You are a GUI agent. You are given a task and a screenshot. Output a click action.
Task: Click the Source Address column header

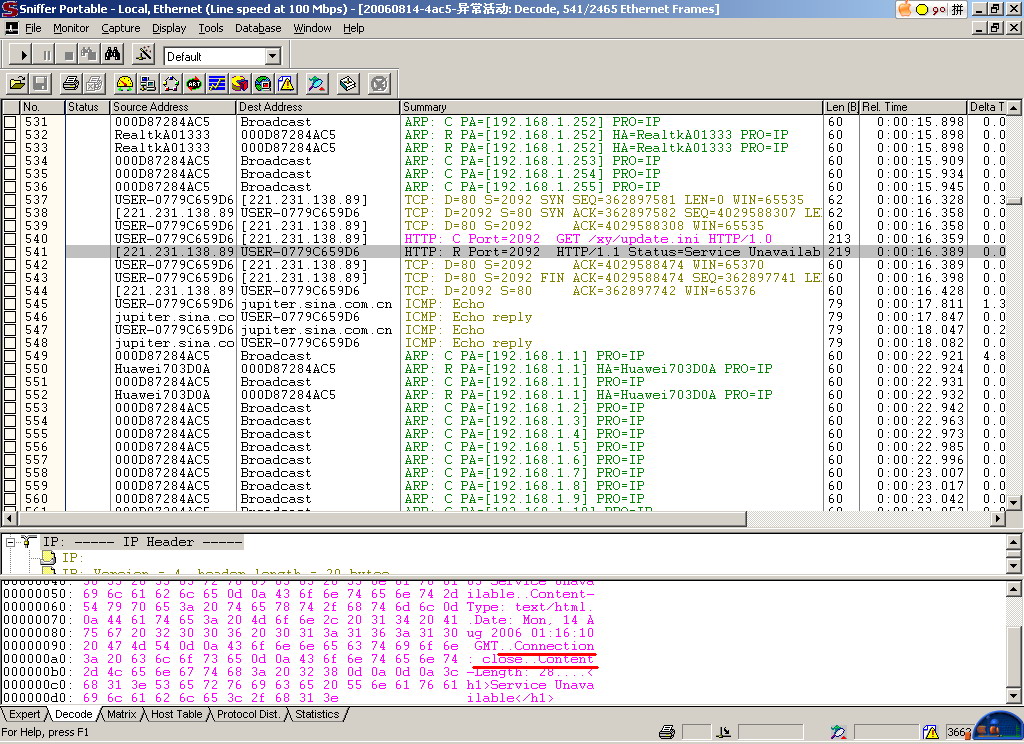(151, 107)
